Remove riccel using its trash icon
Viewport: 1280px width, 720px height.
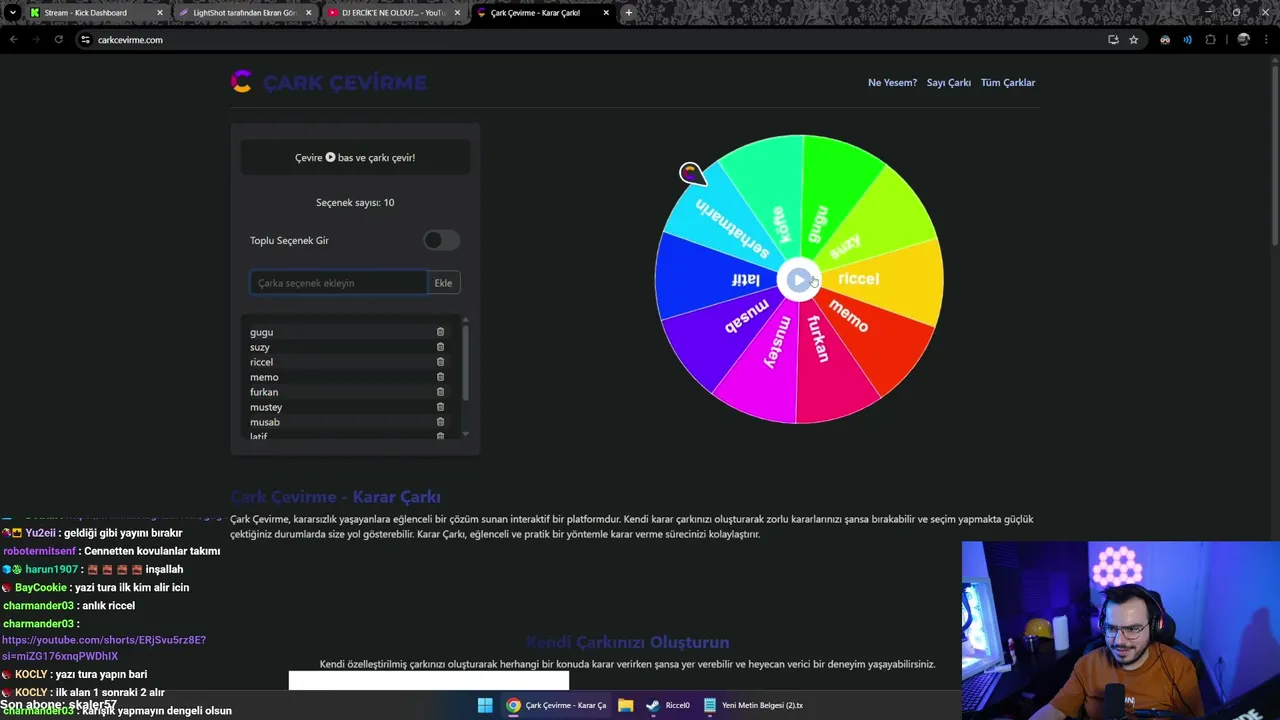[x=440, y=362]
